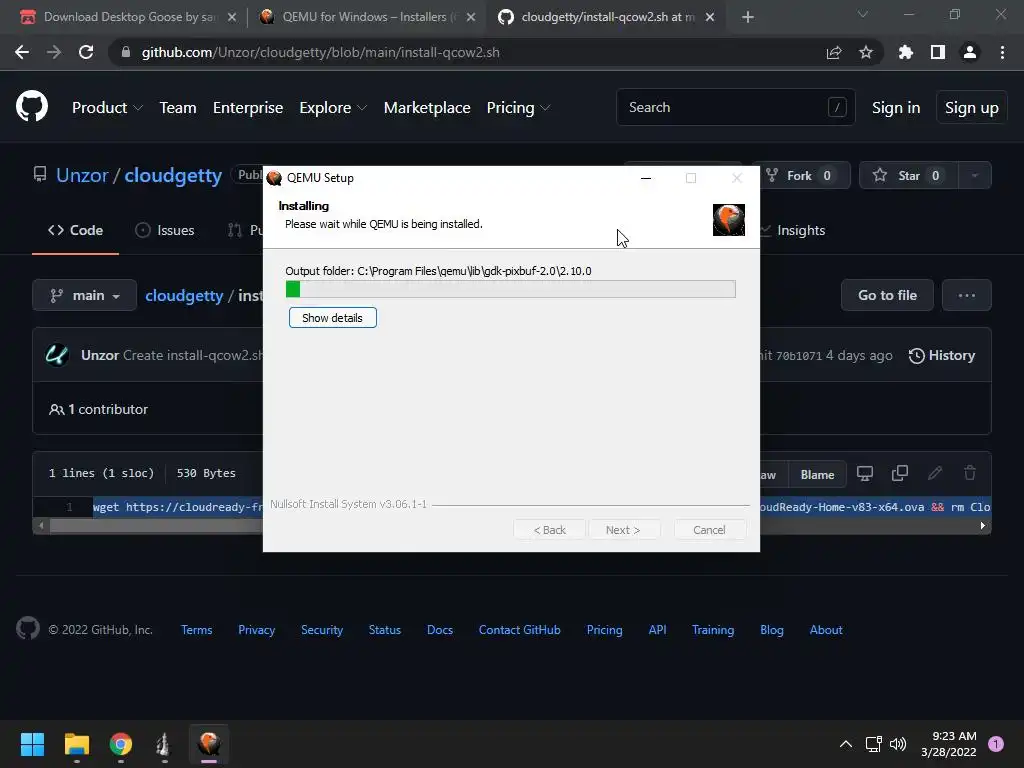
Task: Open the Terms footer link
Action: point(197,630)
